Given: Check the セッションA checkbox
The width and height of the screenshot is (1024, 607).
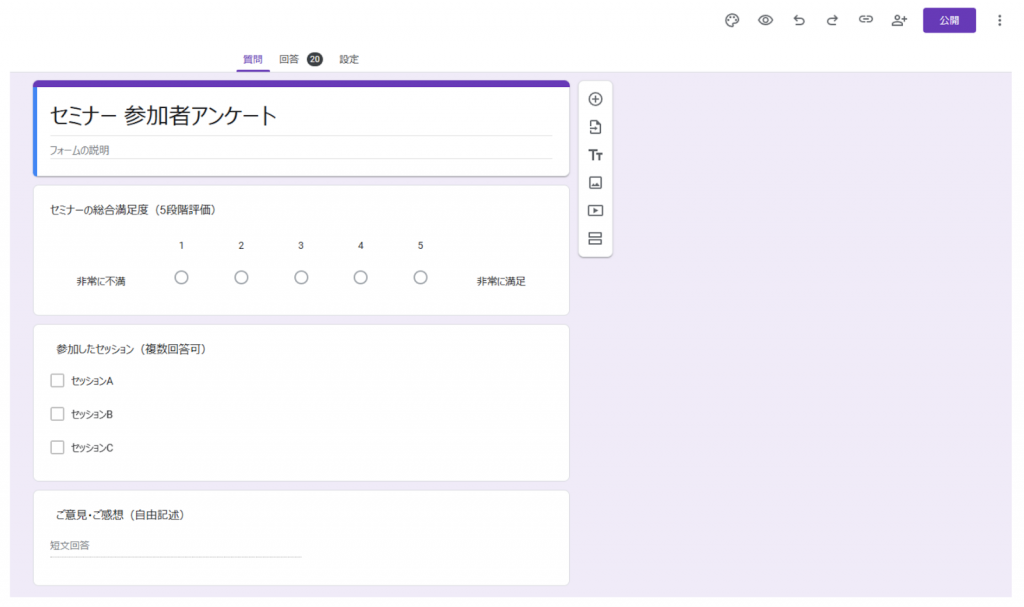Looking at the screenshot, I should point(57,380).
